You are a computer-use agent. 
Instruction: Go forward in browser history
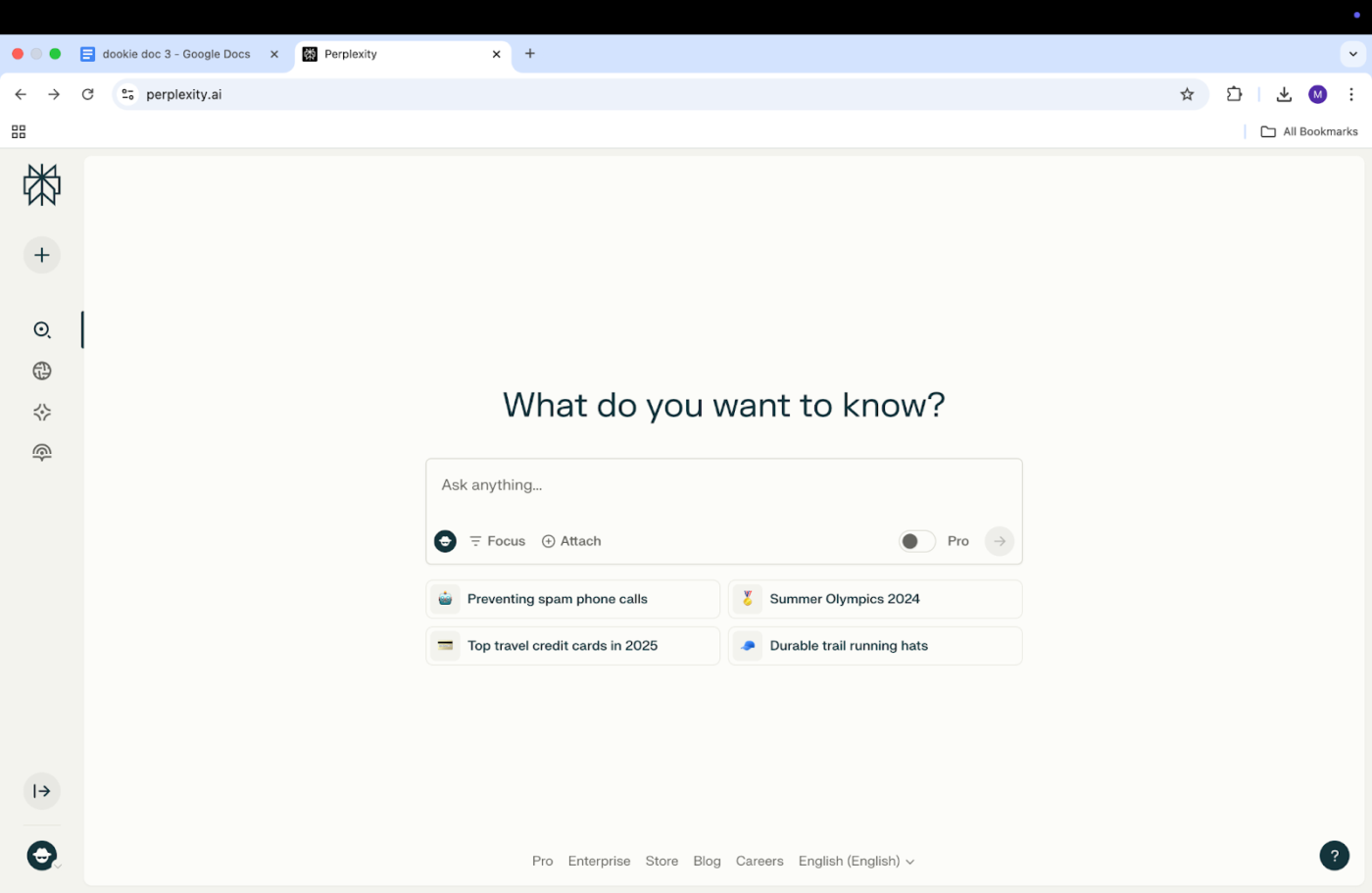pyautogui.click(x=54, y=94)
